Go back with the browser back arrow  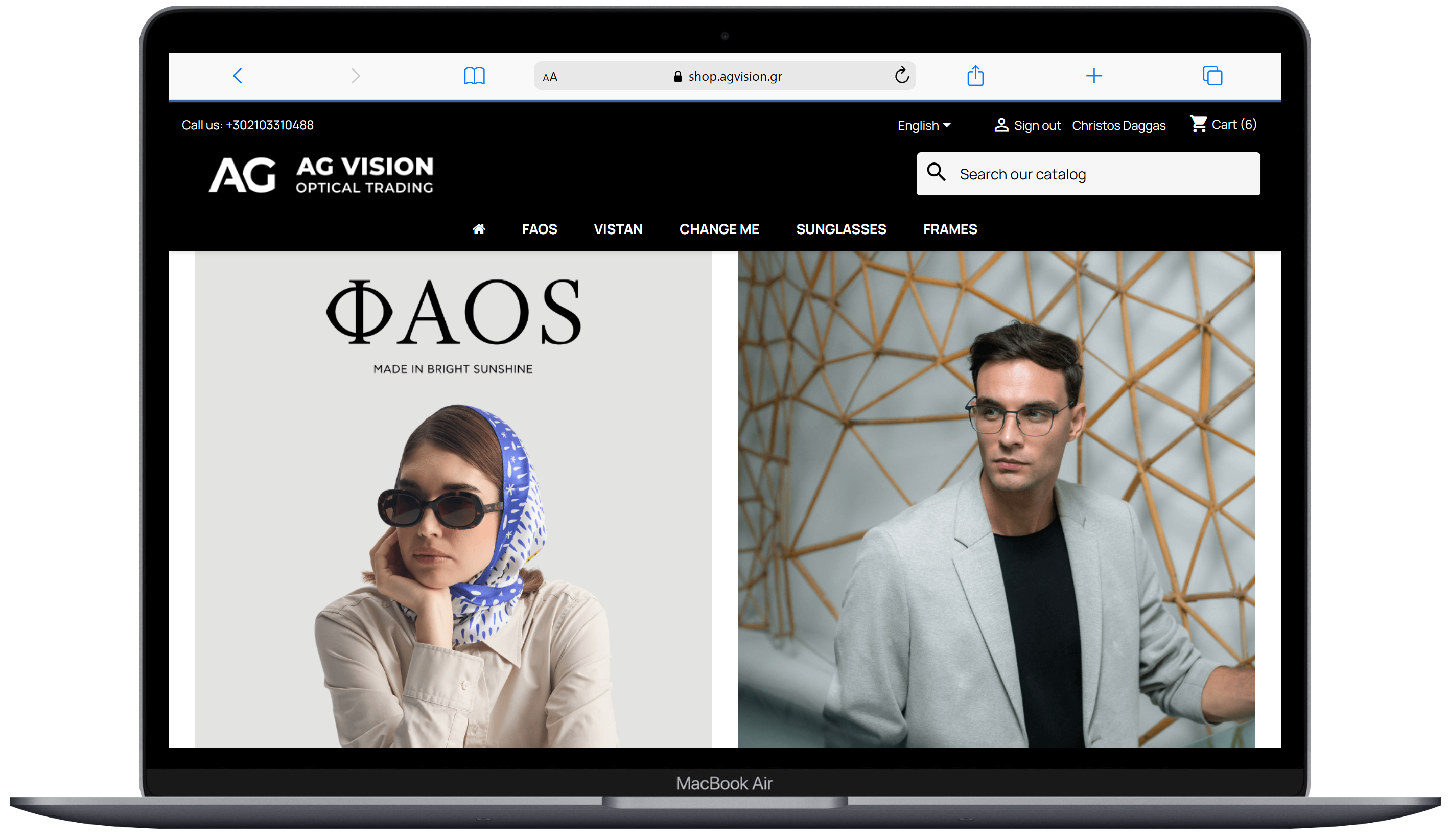237,75
